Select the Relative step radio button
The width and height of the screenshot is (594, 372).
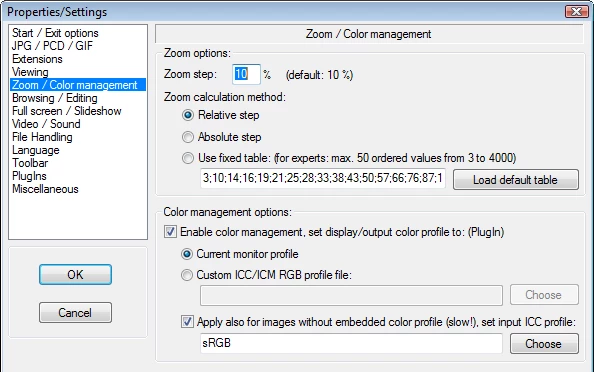188,115
